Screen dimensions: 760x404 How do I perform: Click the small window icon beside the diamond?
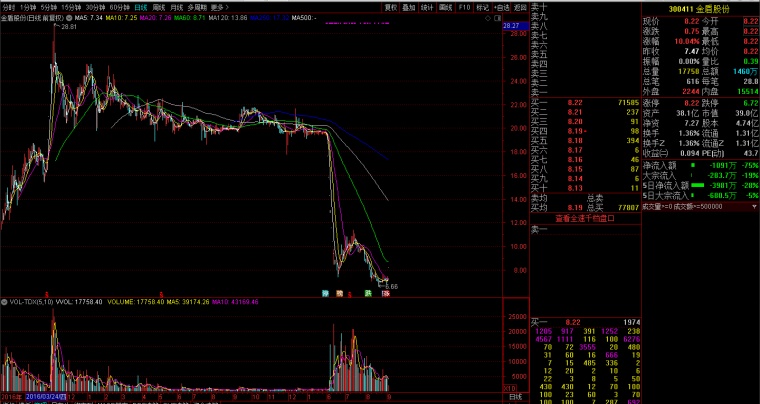(497, 18)
